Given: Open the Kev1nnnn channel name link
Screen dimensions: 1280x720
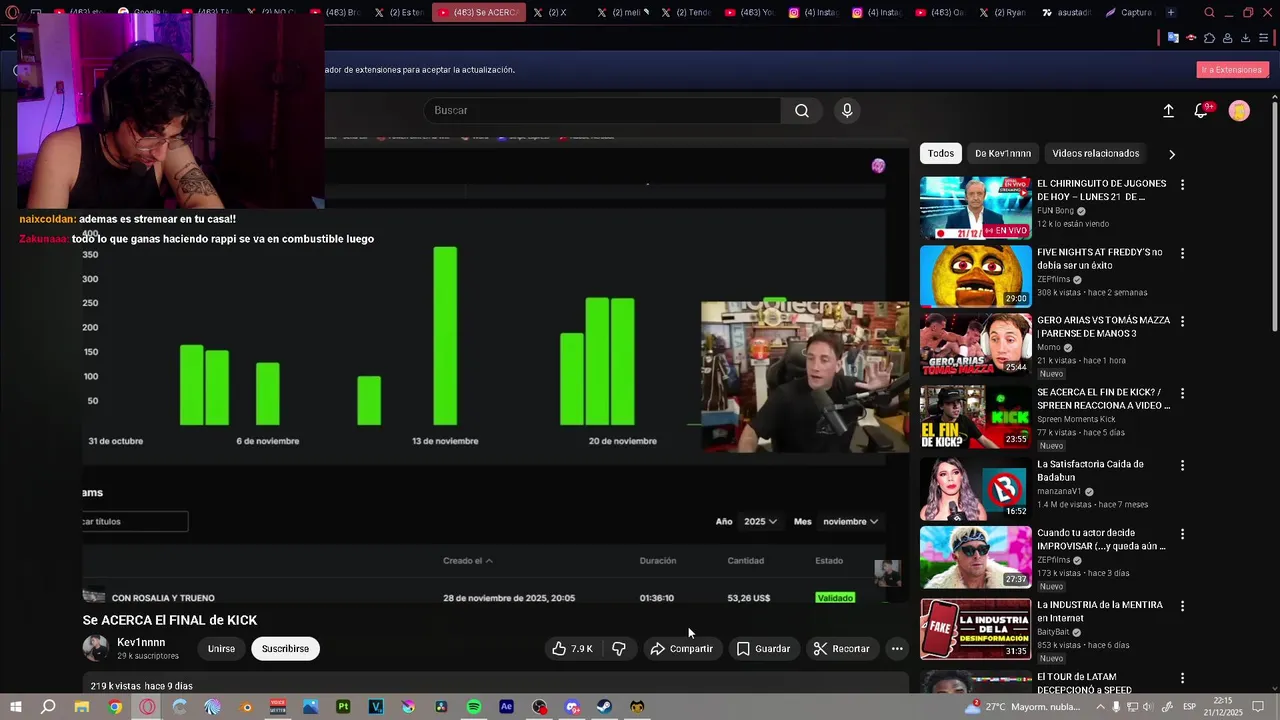Looking at the screenshot, I should (141, 643).
